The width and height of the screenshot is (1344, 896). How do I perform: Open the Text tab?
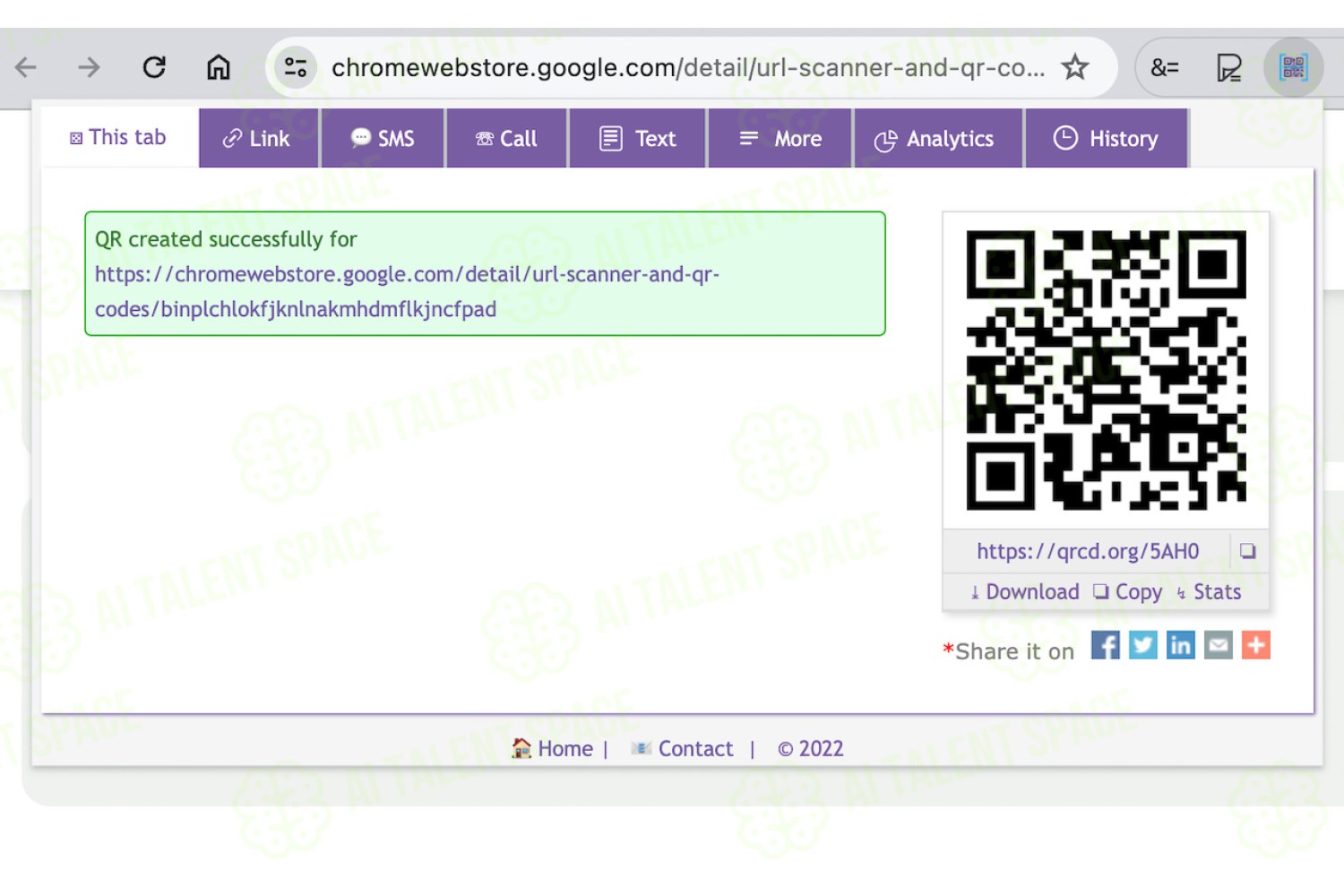[637, 138]
